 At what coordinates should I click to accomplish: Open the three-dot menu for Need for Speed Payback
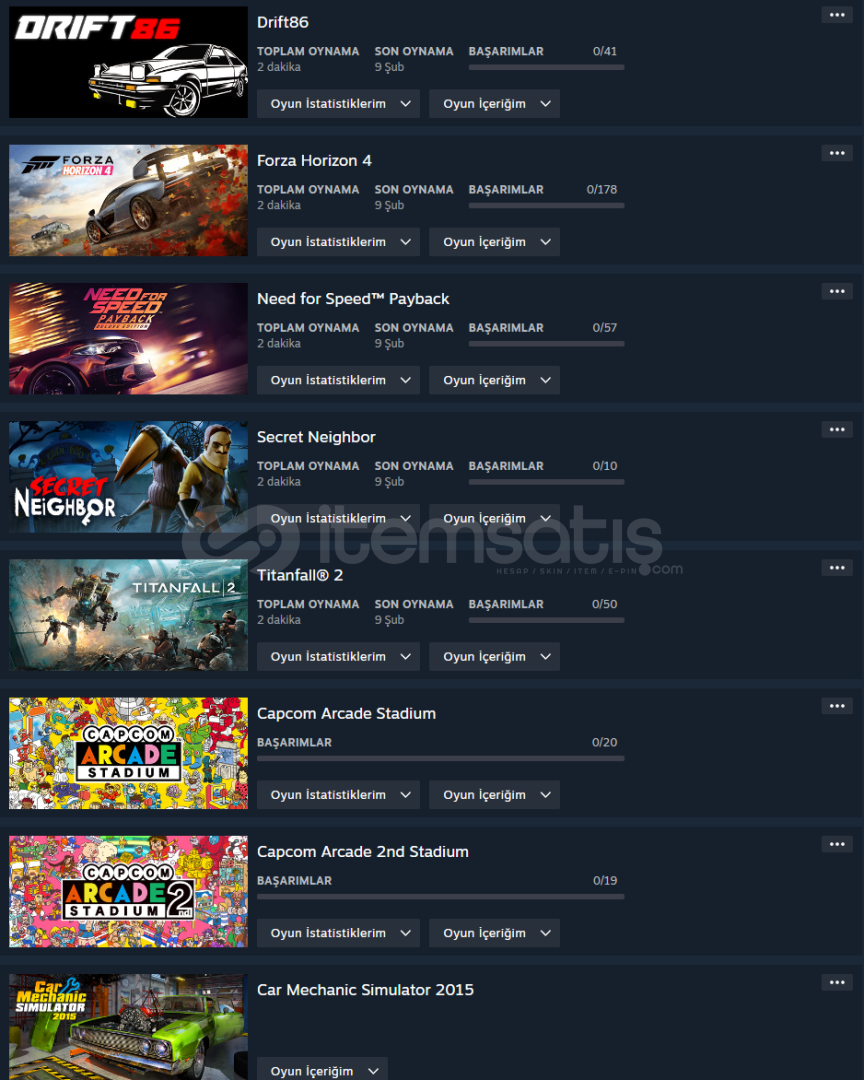point(837,291)
